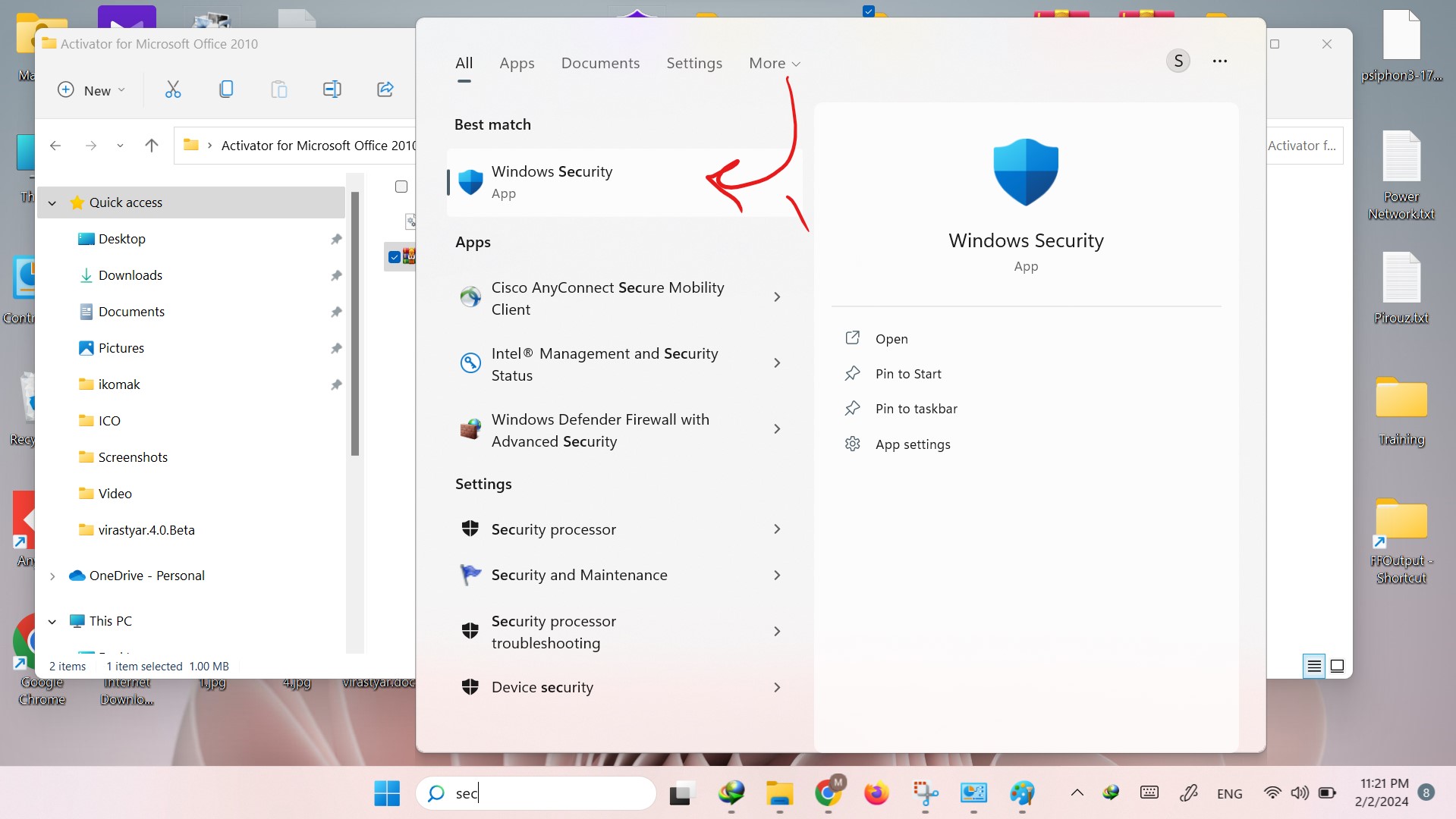The image size is (1456, 819).
Task: Click Pin to Start option
Action: (908, 374)
